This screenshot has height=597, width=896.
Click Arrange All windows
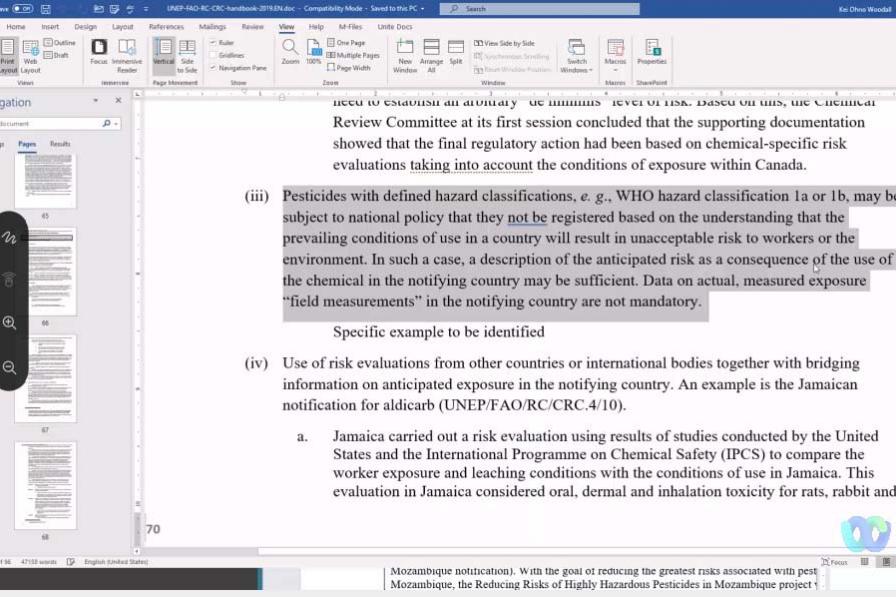coord(431,57)
